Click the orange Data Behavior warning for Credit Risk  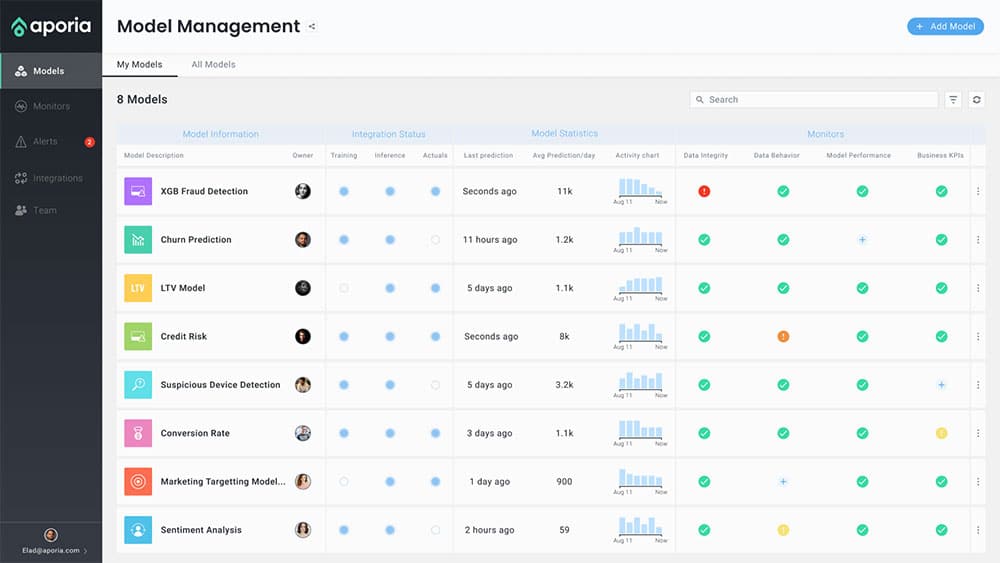pos(783,337)
